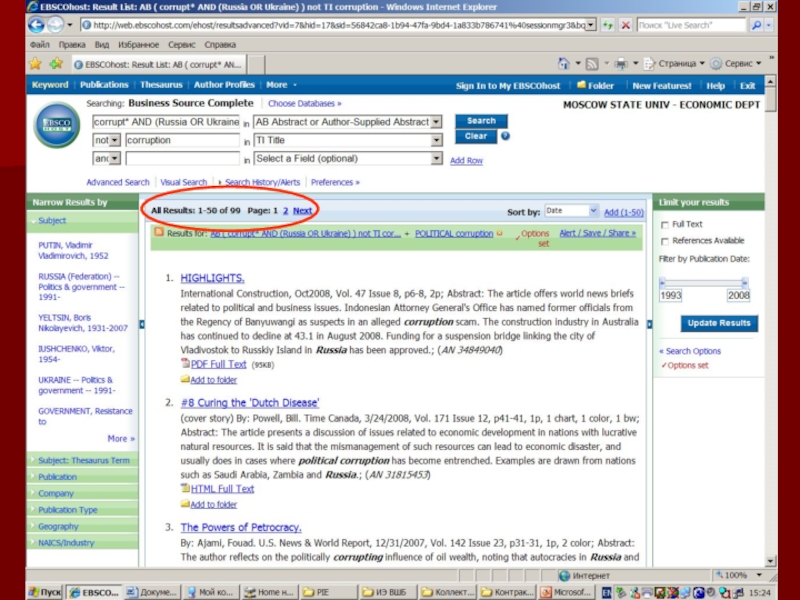Open the Publications tab in EBSCO
Image resolution: width=800 pixels, height=600 pixels.
[104, 85]
